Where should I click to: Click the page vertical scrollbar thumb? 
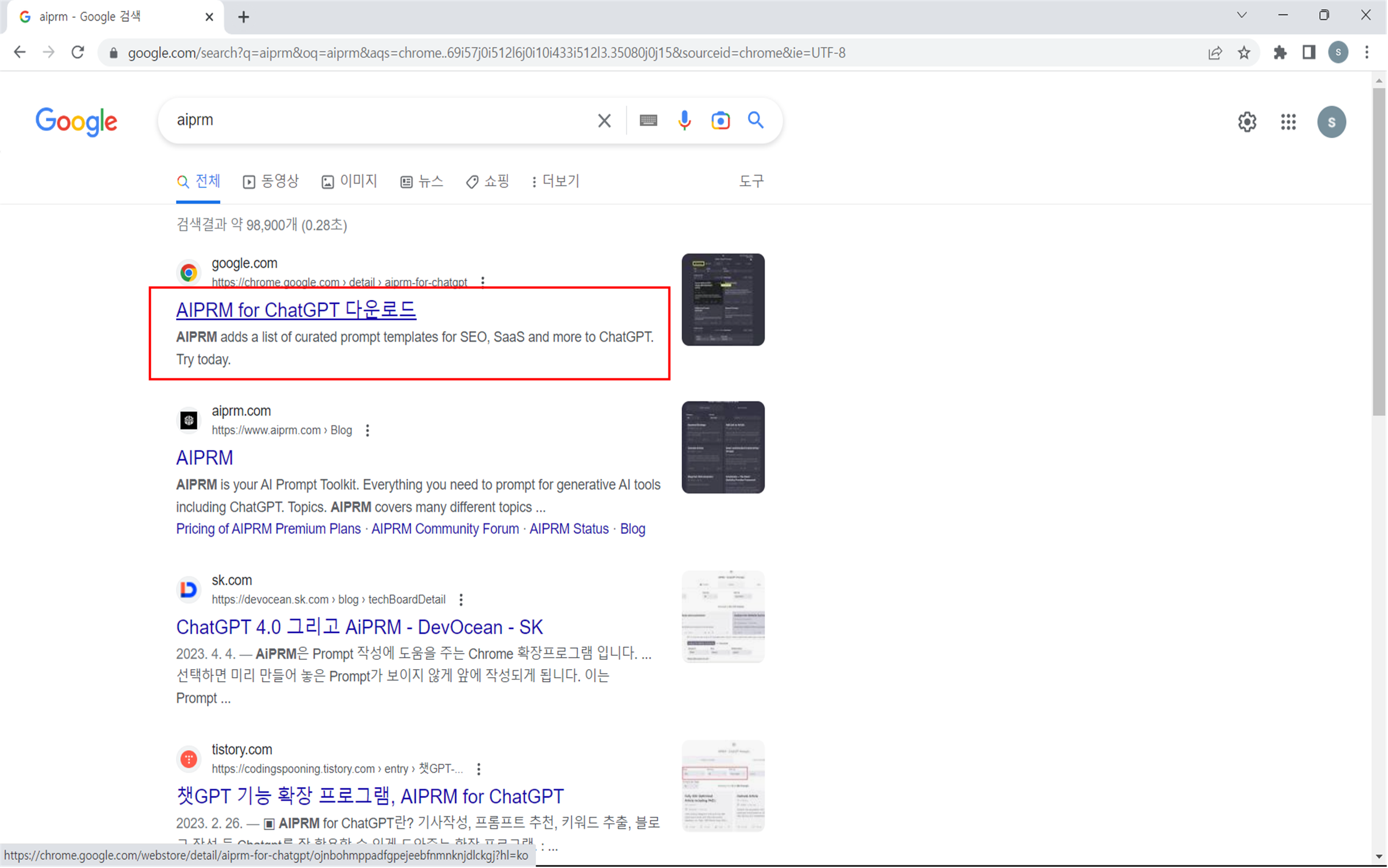click(1379, 251)
